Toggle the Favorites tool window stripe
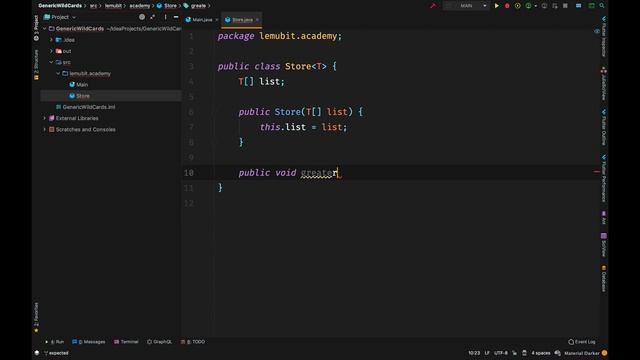Viewport: 640px width, 360px height. point(36,317)
